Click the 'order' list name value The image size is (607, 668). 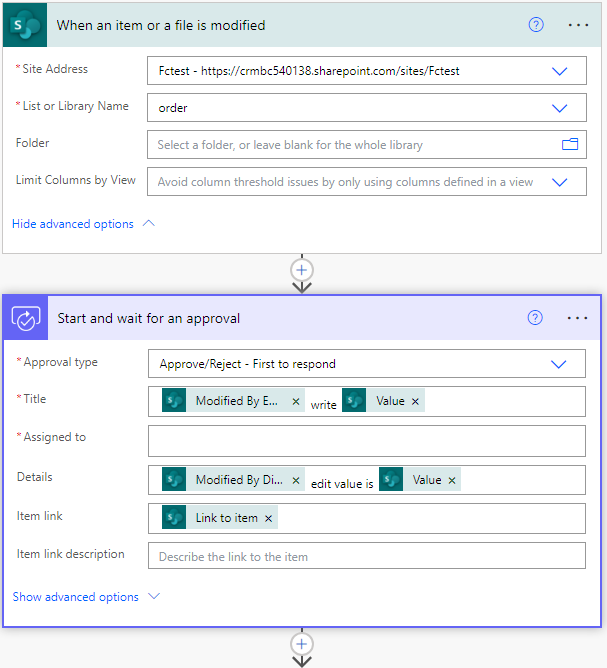tap(173, 108)
